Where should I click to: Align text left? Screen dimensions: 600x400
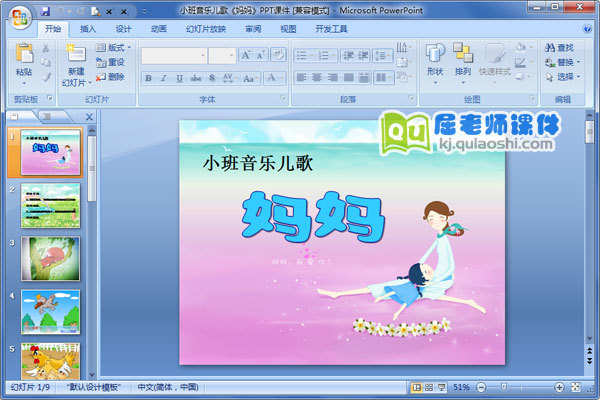(302, 78)
